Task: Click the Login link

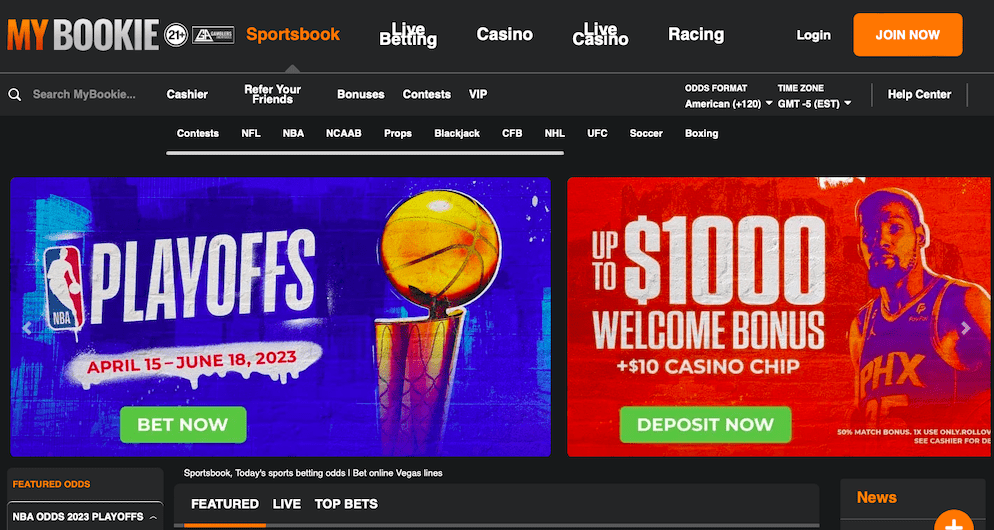Action: [x=813, y=36]
